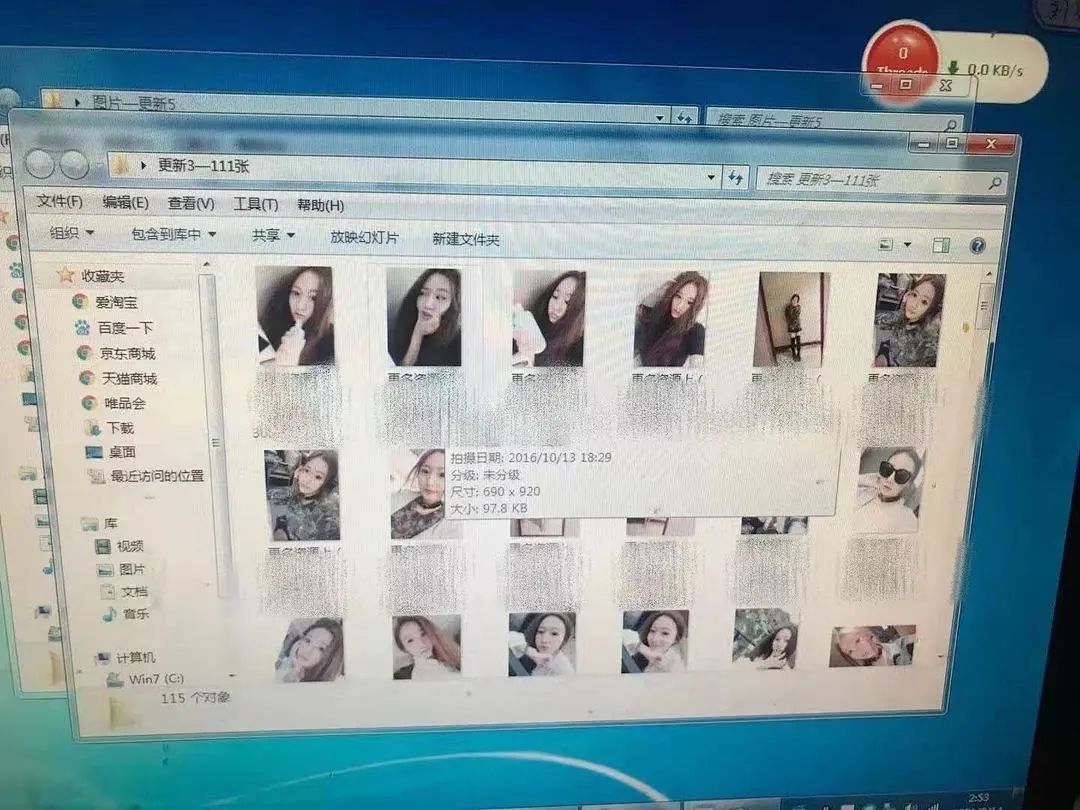The width and height of the screenshot is (1080, 810).
Task: Open the 查看(V) menu
Action: click(191, 204)
